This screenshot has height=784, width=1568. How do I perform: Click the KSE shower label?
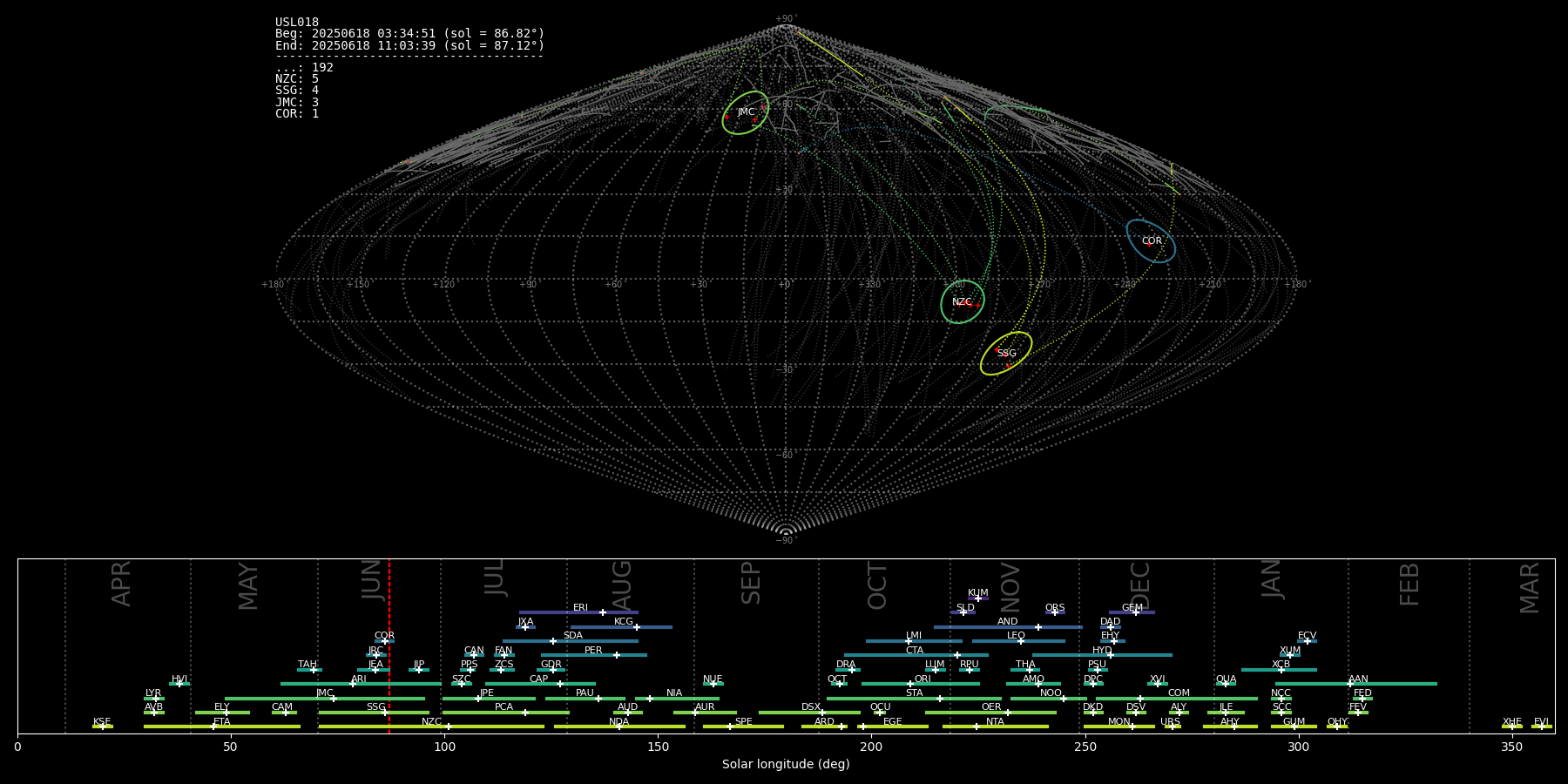pos(102,722)
